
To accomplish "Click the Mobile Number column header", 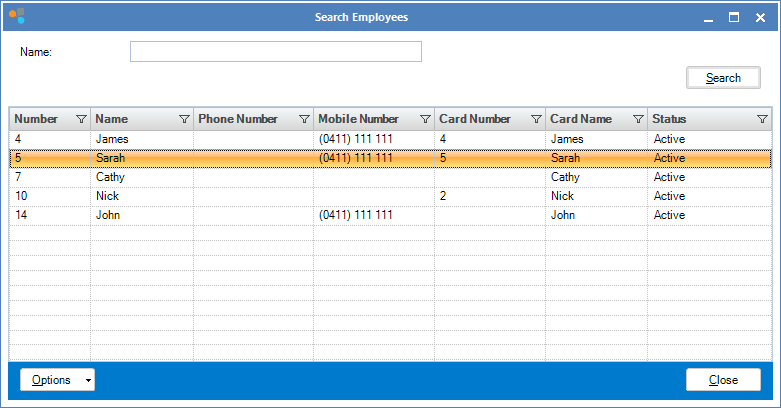I will click(360, 119).
